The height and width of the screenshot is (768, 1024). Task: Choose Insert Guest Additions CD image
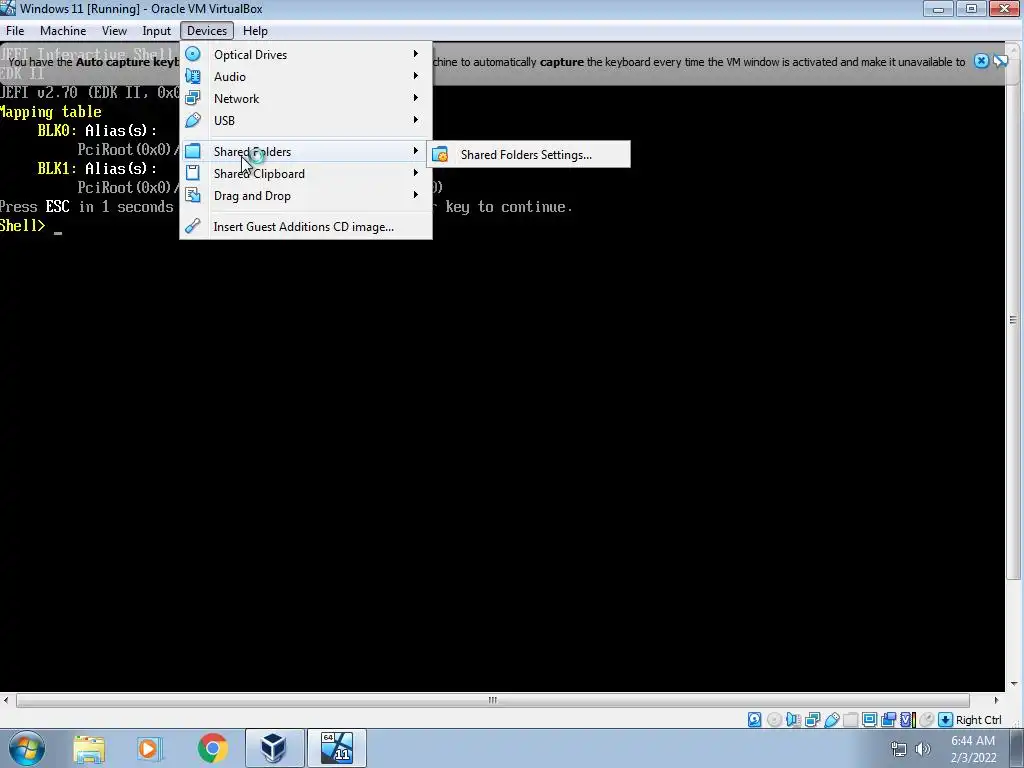pyautogui.click(x=306, y=227)
